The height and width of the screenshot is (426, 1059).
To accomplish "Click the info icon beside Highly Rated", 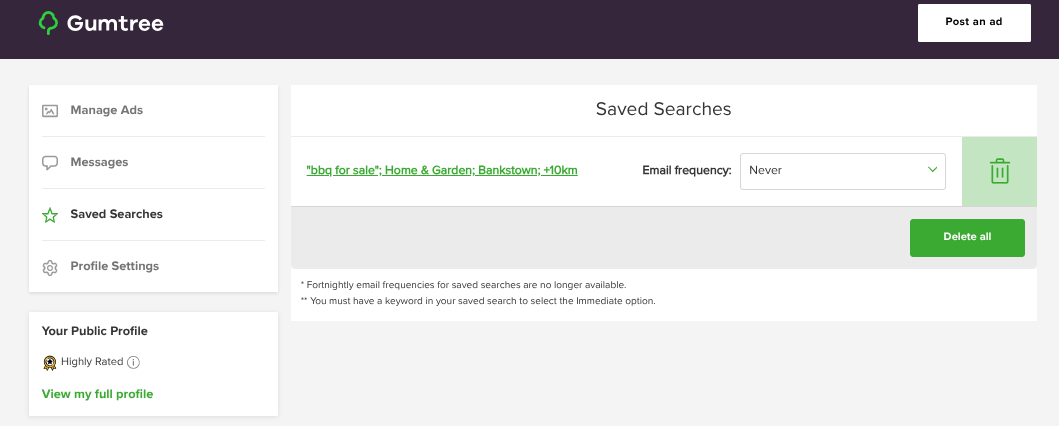I will click(133, 362).
